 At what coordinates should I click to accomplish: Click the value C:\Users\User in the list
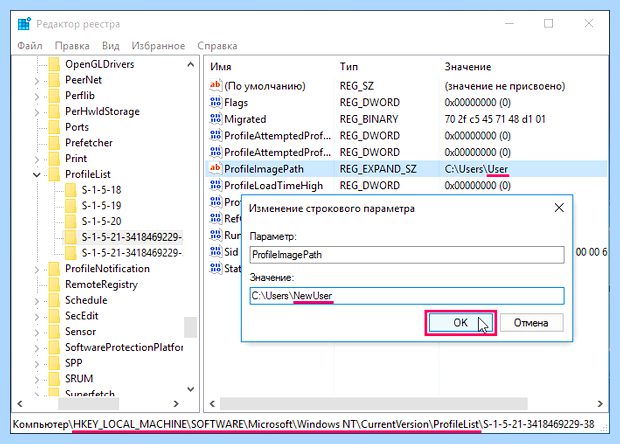pyautogui.click(x=476, y=169)
